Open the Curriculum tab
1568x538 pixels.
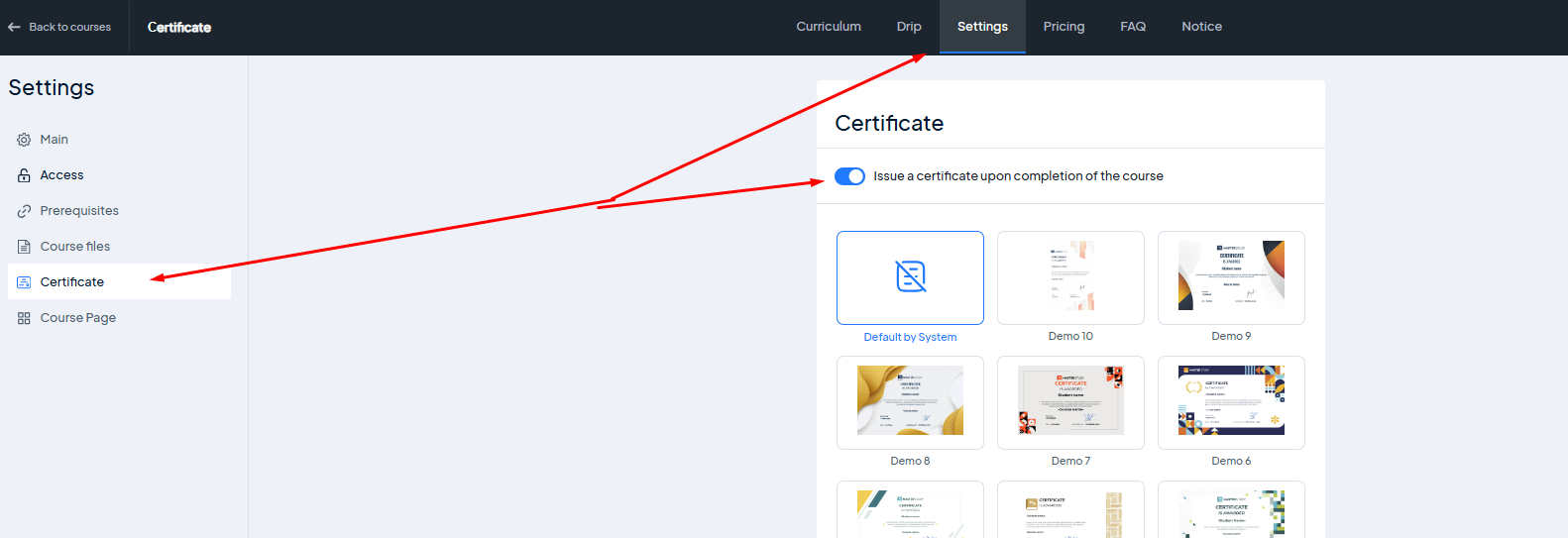pos(829,27)
